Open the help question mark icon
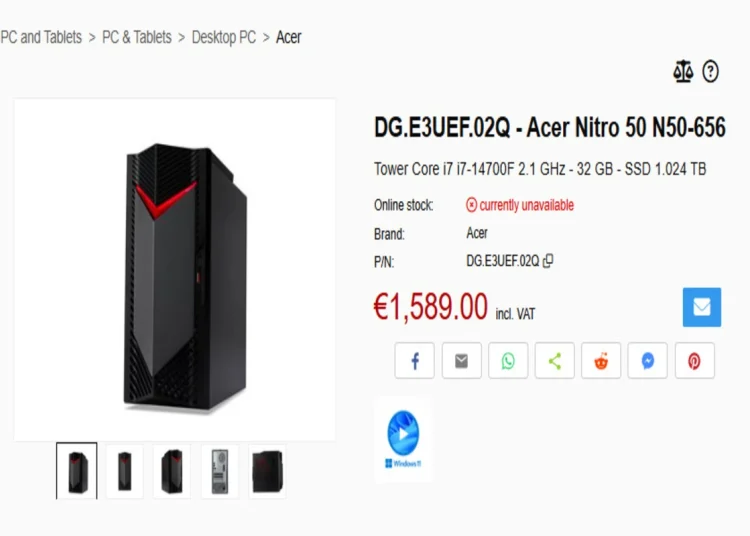This screenshot has height=536, width=750. click(x=710, y=72)
